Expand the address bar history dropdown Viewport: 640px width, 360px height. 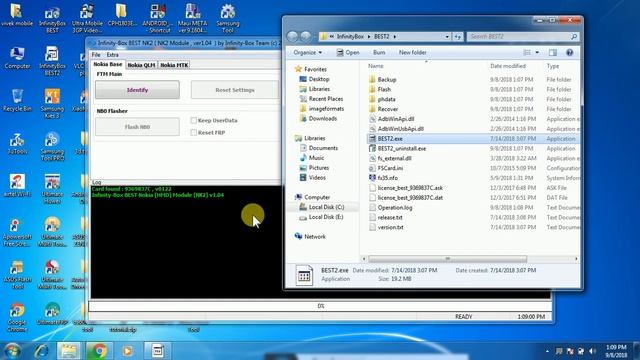[x=447, y=37]
